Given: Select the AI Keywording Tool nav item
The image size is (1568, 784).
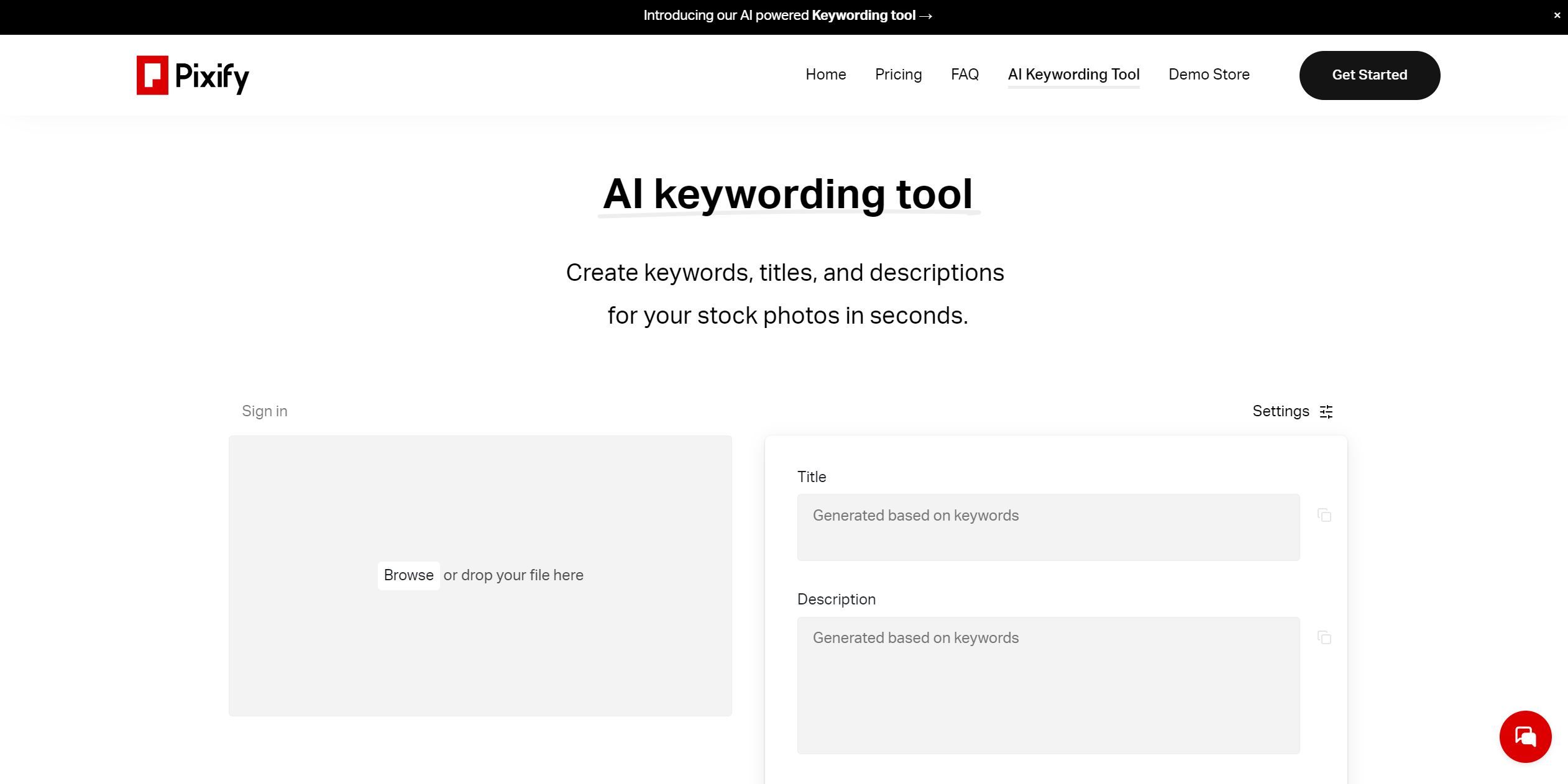Looking at the screenshot, I should (x=1073, y=75).
